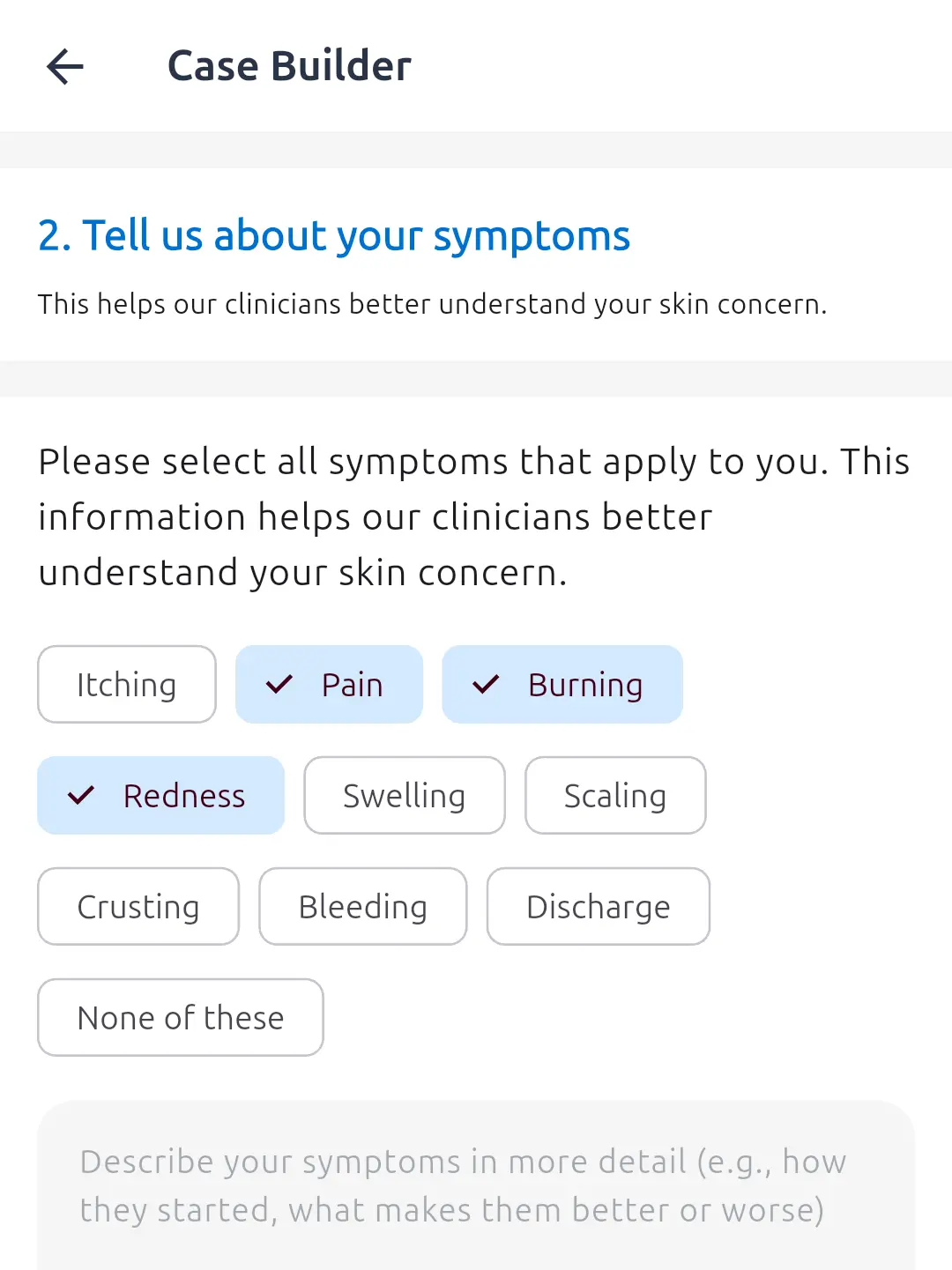Click the checkmark icon on Pain chip

(x=279, y=685)
